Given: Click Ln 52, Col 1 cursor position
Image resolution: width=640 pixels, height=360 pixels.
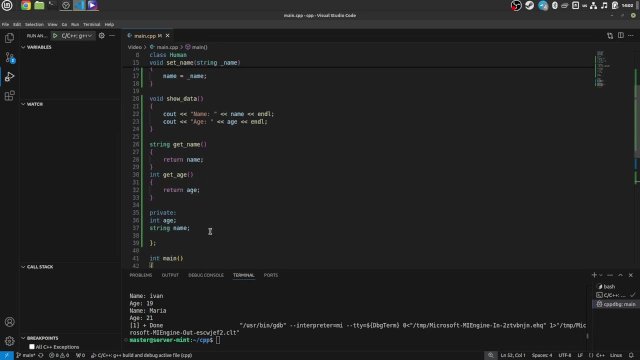Looking at the screenshot, I should (513, 356).
